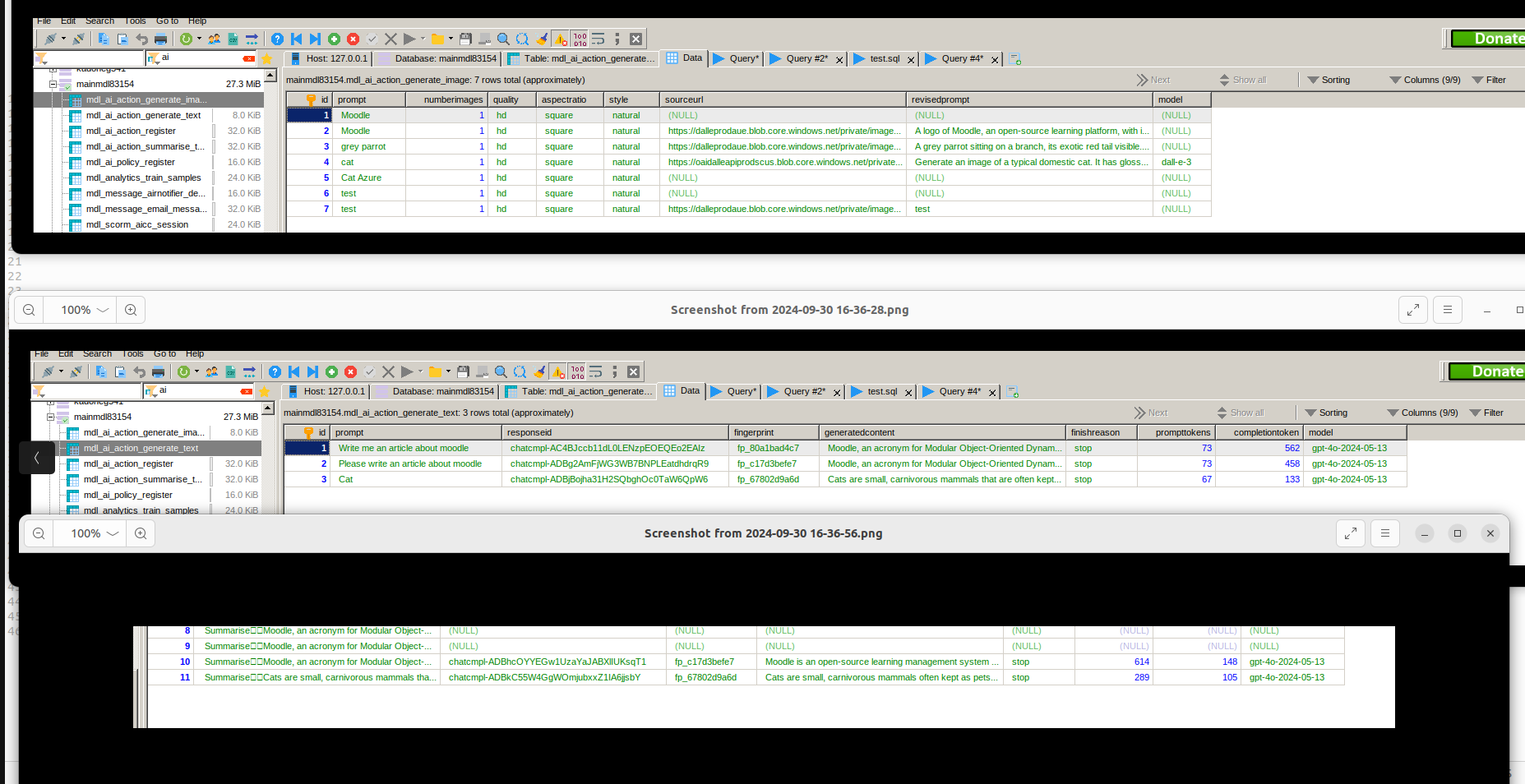This screenshot has height=784, width=1525.
Task: Open Tools menu in top screenshot
Action: [x=135, y=21]
